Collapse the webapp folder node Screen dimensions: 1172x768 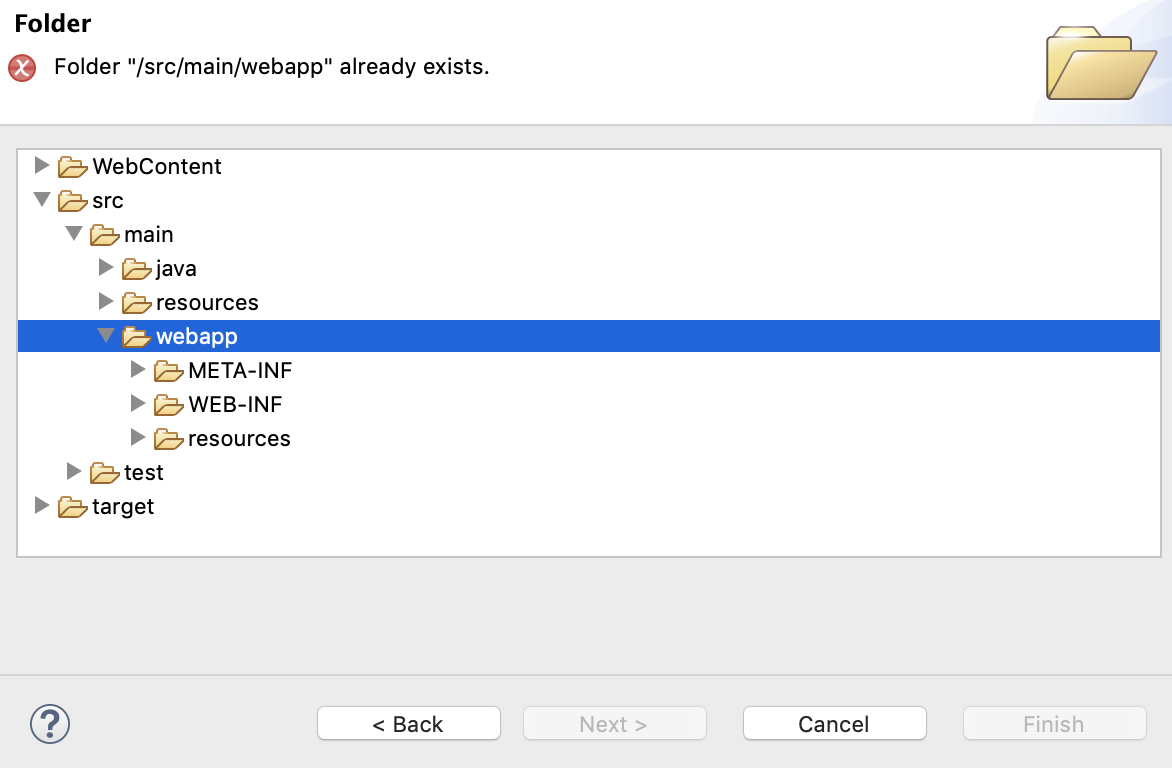106,336
